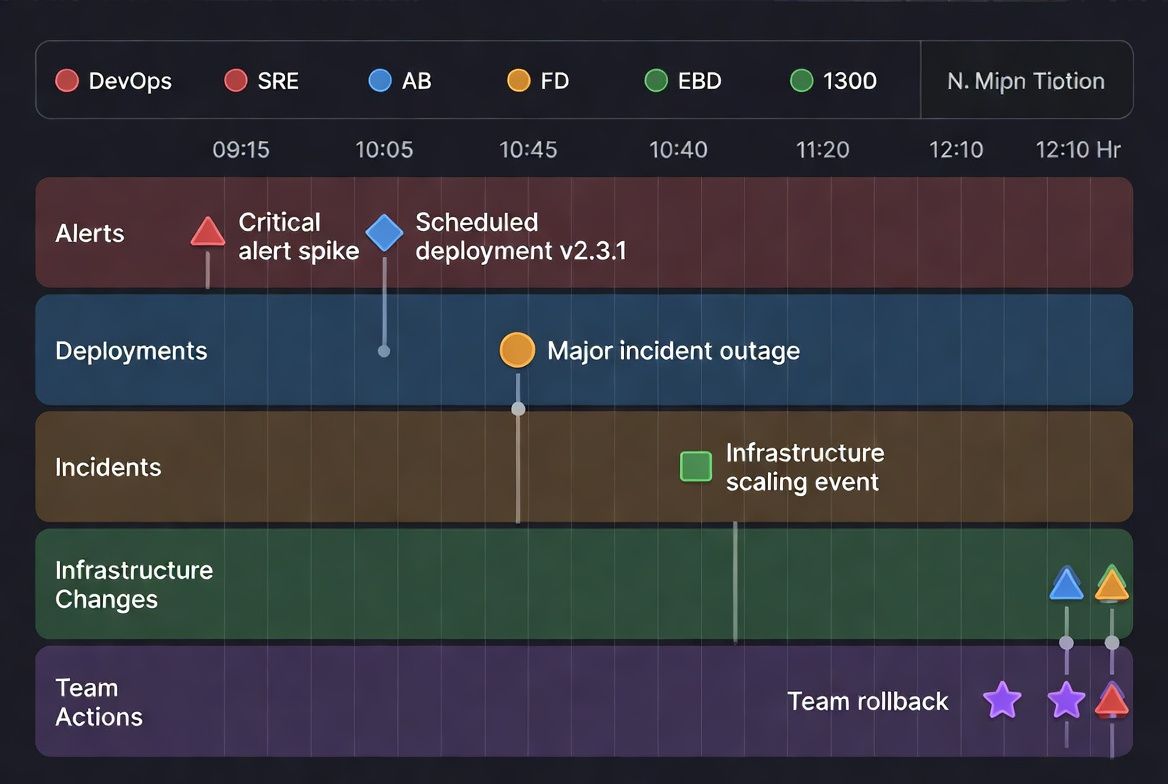Select the blue diamond Scheduled deployment marker
Screen dimensions: 1168x784
click(x=384, y=233)
